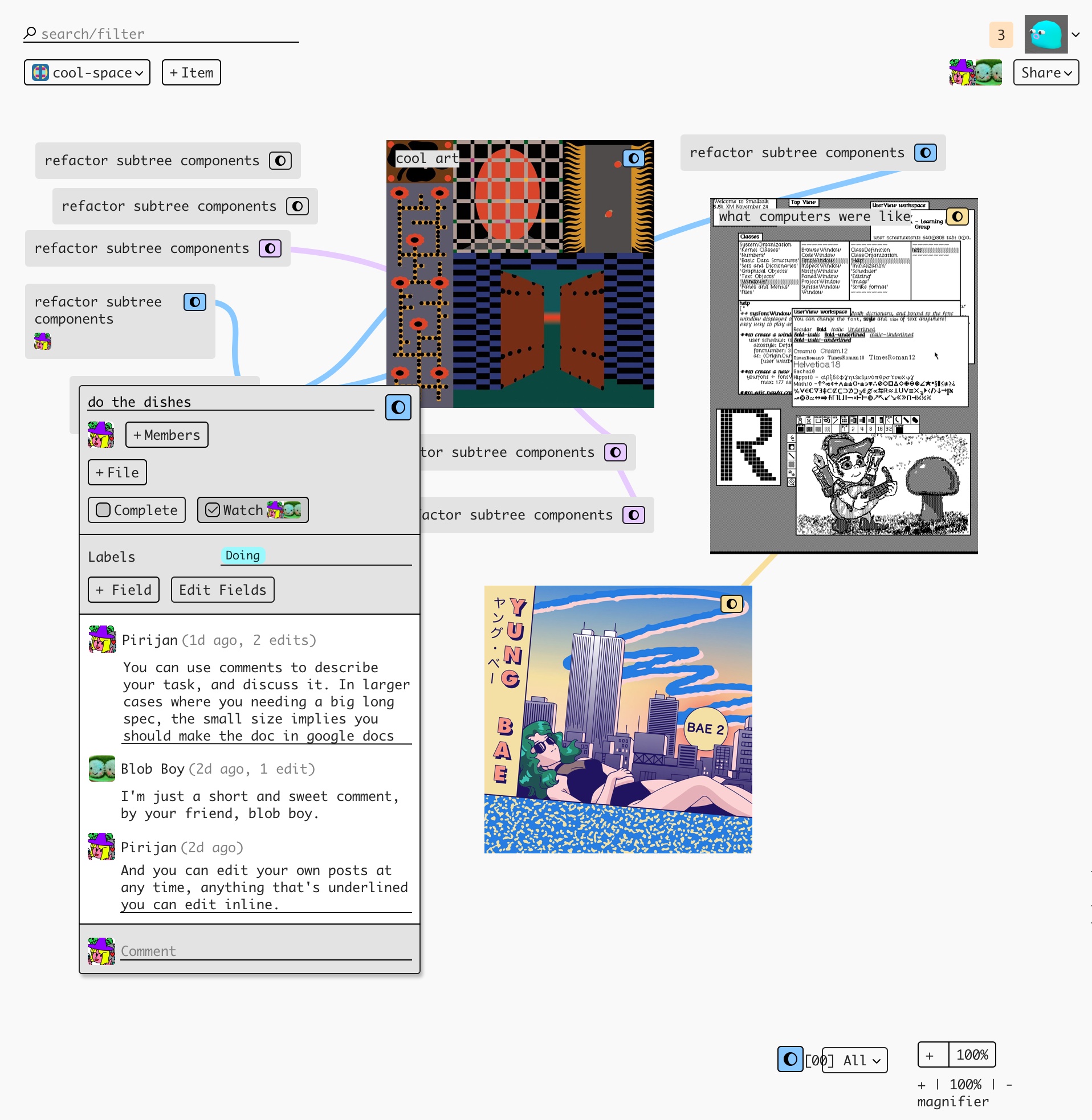Viewport: 1092px width, 1120px height.
Task: Click the green Blob Boy avatar beside Share
Action: point(989,73)
